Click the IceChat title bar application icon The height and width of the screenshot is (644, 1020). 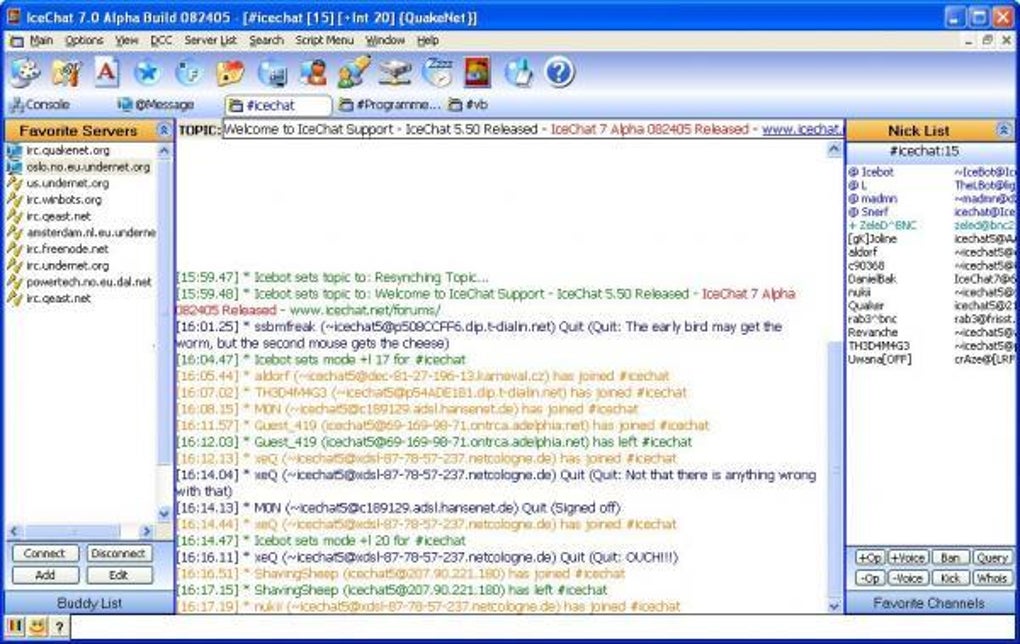pos(13,16)
